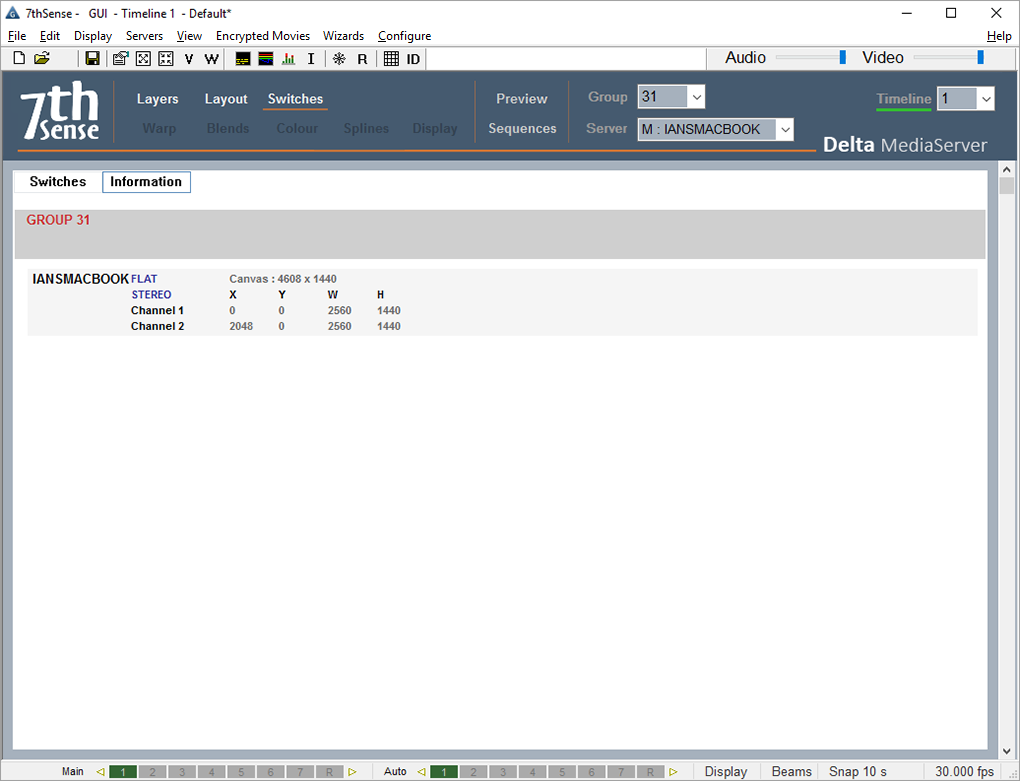Click the W toolbar button
Screen dimensions: 1020x781
211,59
